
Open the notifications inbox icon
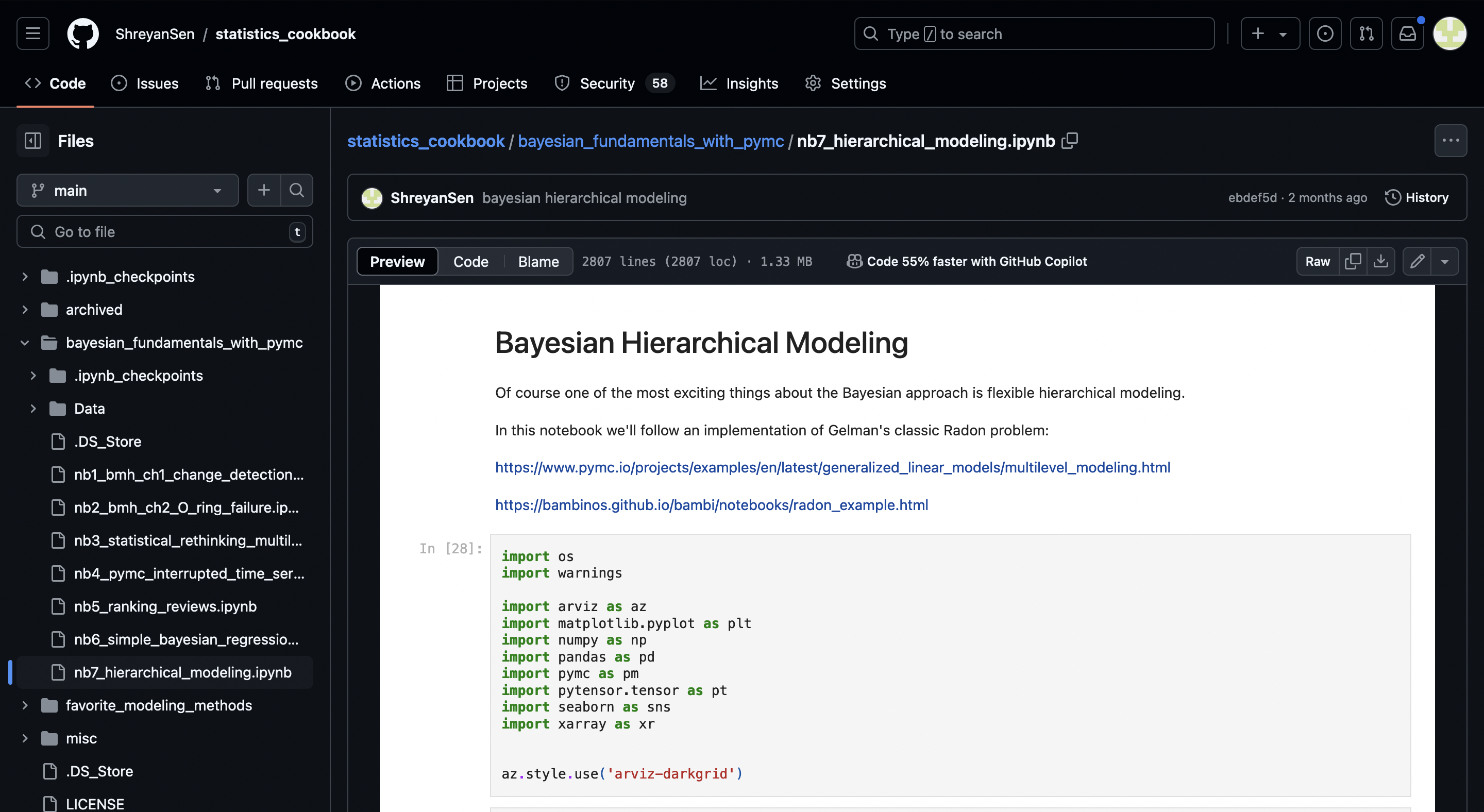pos(1407,33)
